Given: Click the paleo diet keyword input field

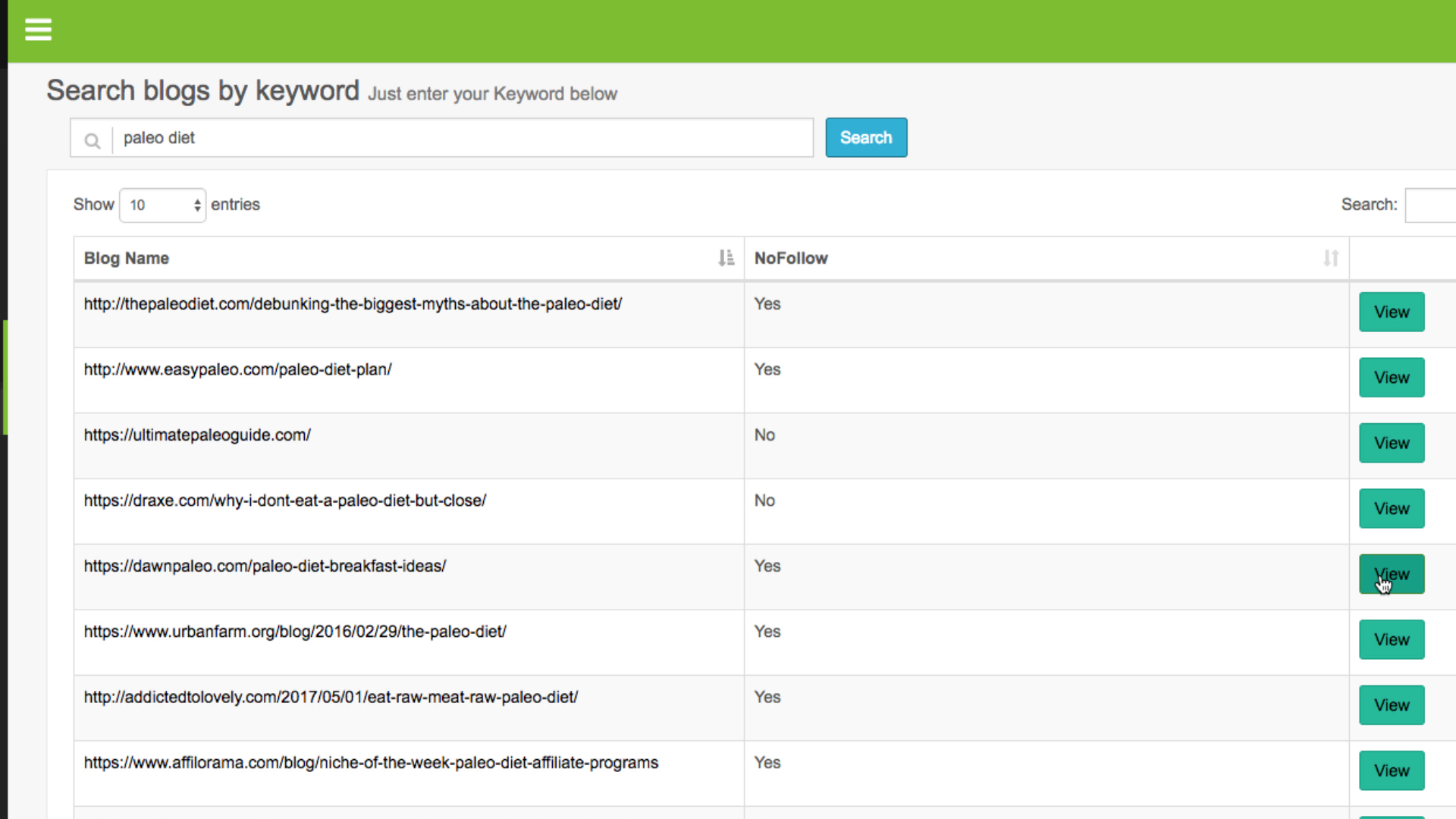Looking at the screenshot, I should tap(463, 138).
